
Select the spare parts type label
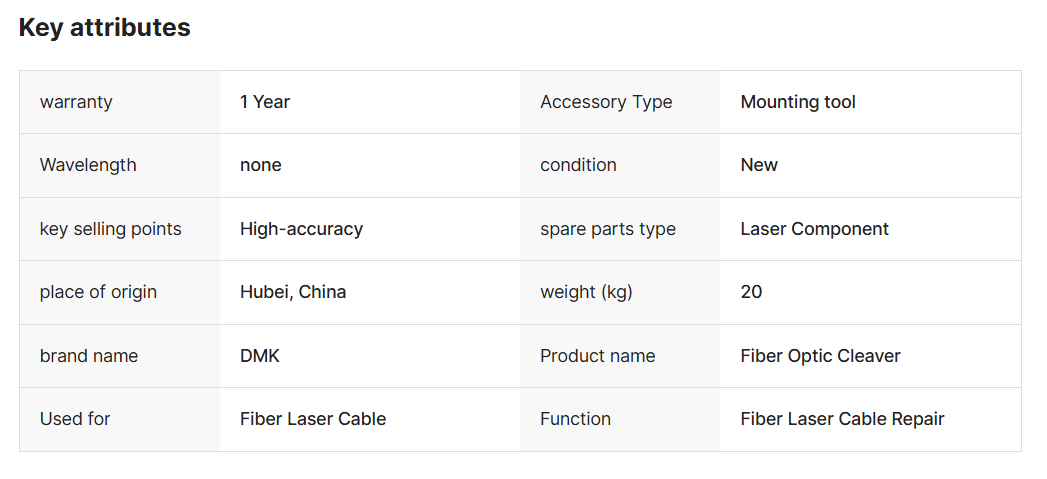(x=608, y=229)
